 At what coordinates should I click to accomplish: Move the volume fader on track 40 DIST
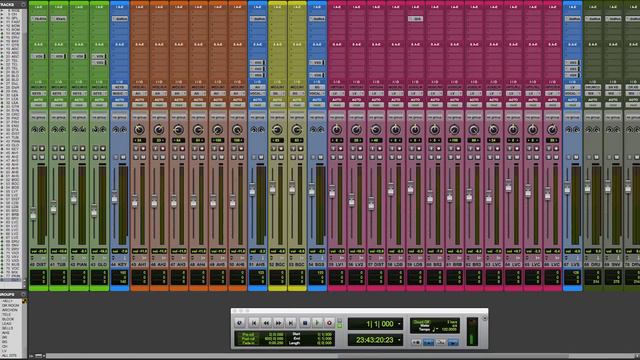(x=33, y=214)
